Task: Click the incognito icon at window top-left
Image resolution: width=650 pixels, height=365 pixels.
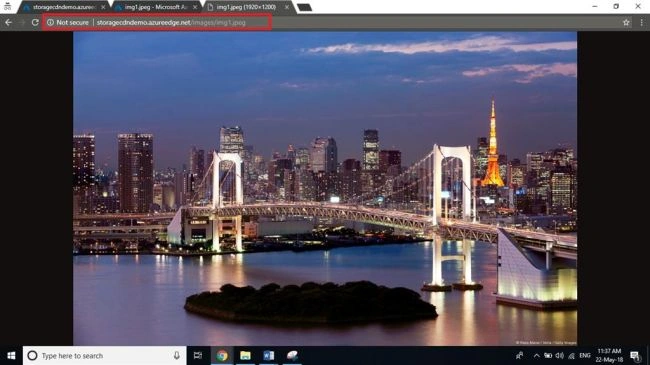Action: click(x=7, y=6)
